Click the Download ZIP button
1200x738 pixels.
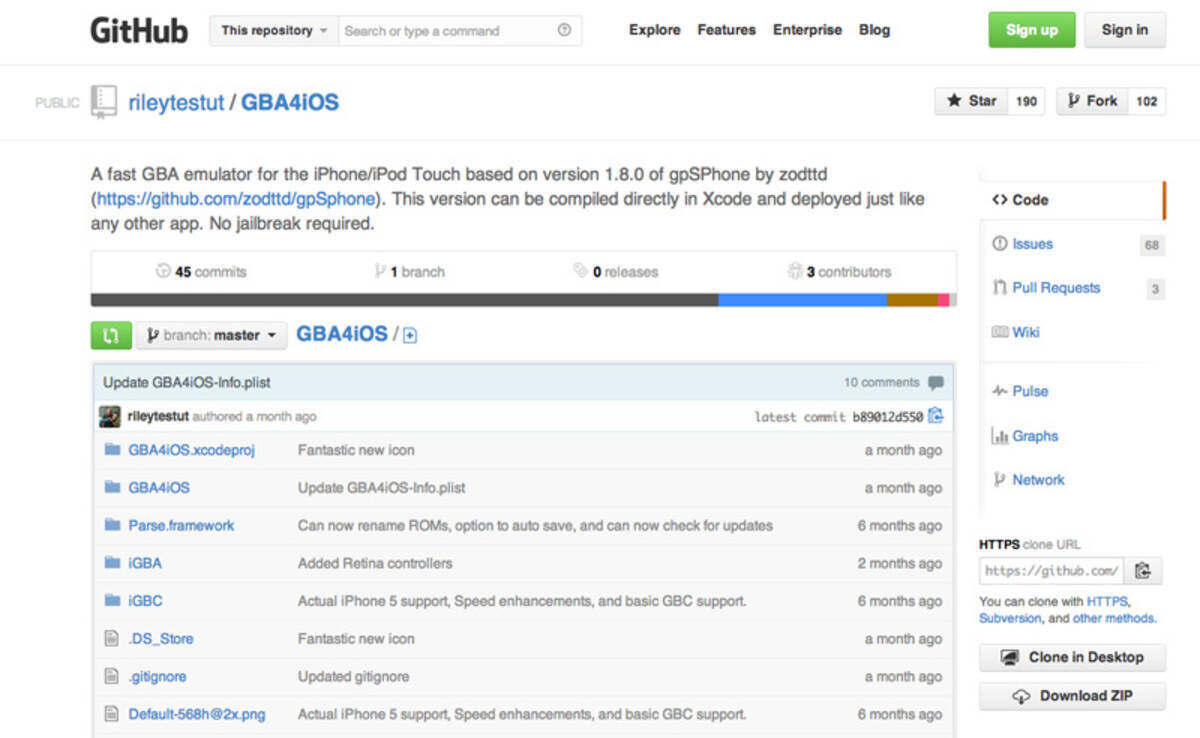coord(1072,696)
